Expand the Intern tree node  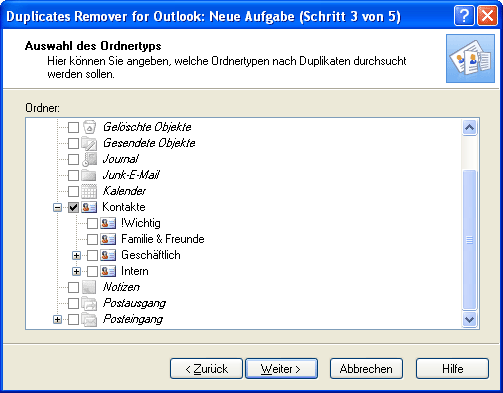tap(76, 271)
